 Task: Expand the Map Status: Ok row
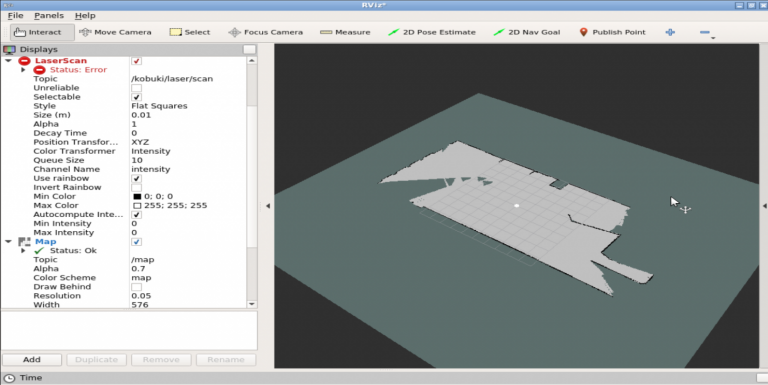[x=23, y=251]
